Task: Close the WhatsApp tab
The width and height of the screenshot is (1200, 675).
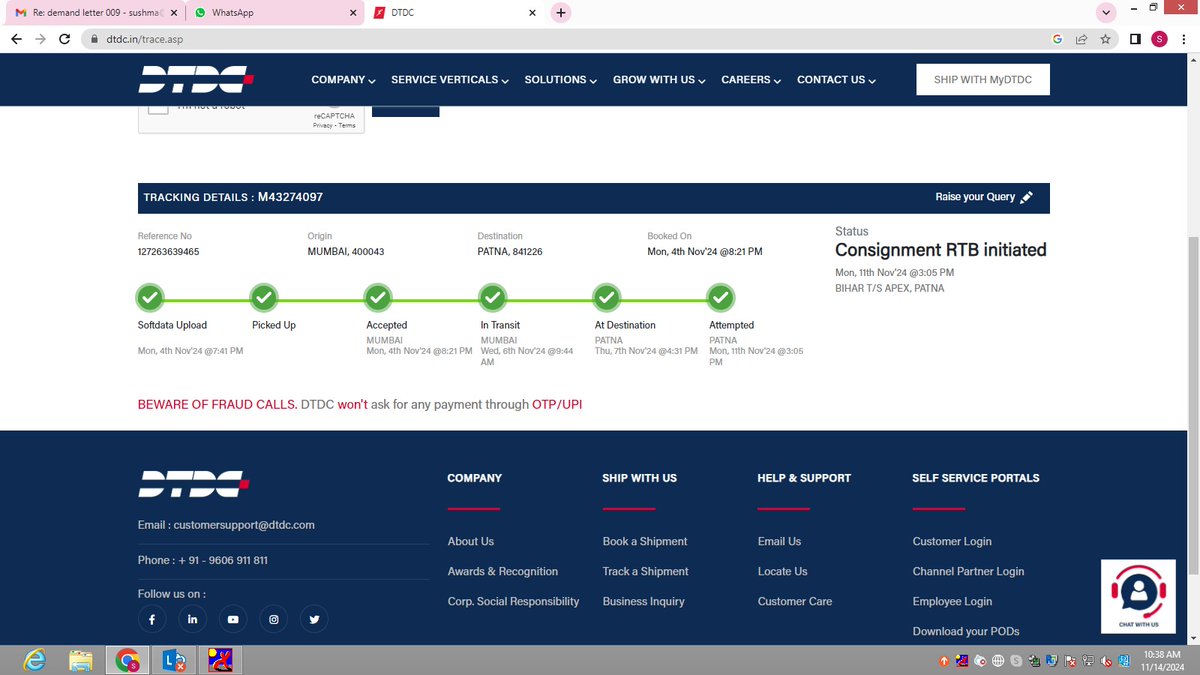Action: pyautogui.click(x=352, y=13)
